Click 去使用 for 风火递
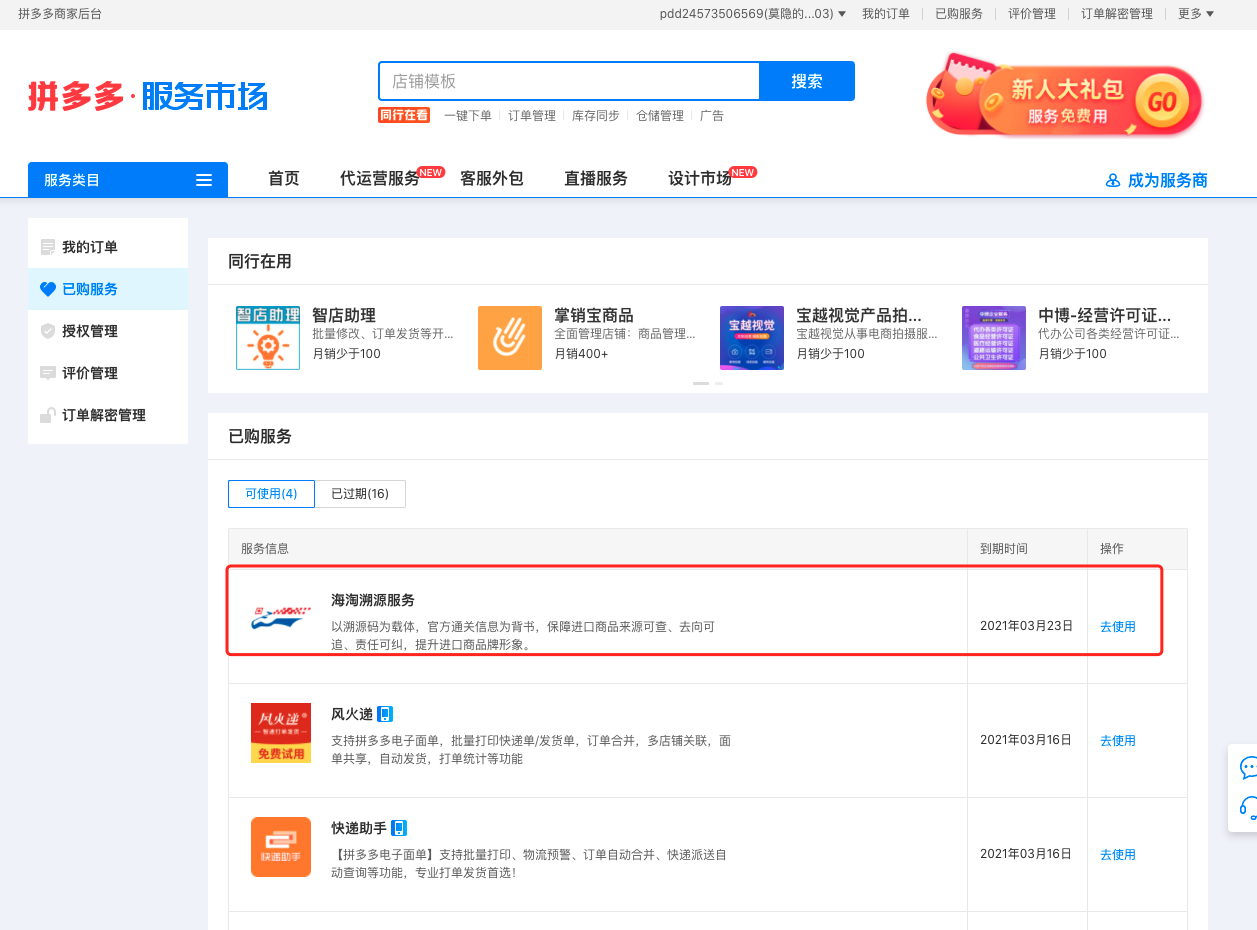The image size is (1257, 930). pyautogui.click(x=1118, y=741)
